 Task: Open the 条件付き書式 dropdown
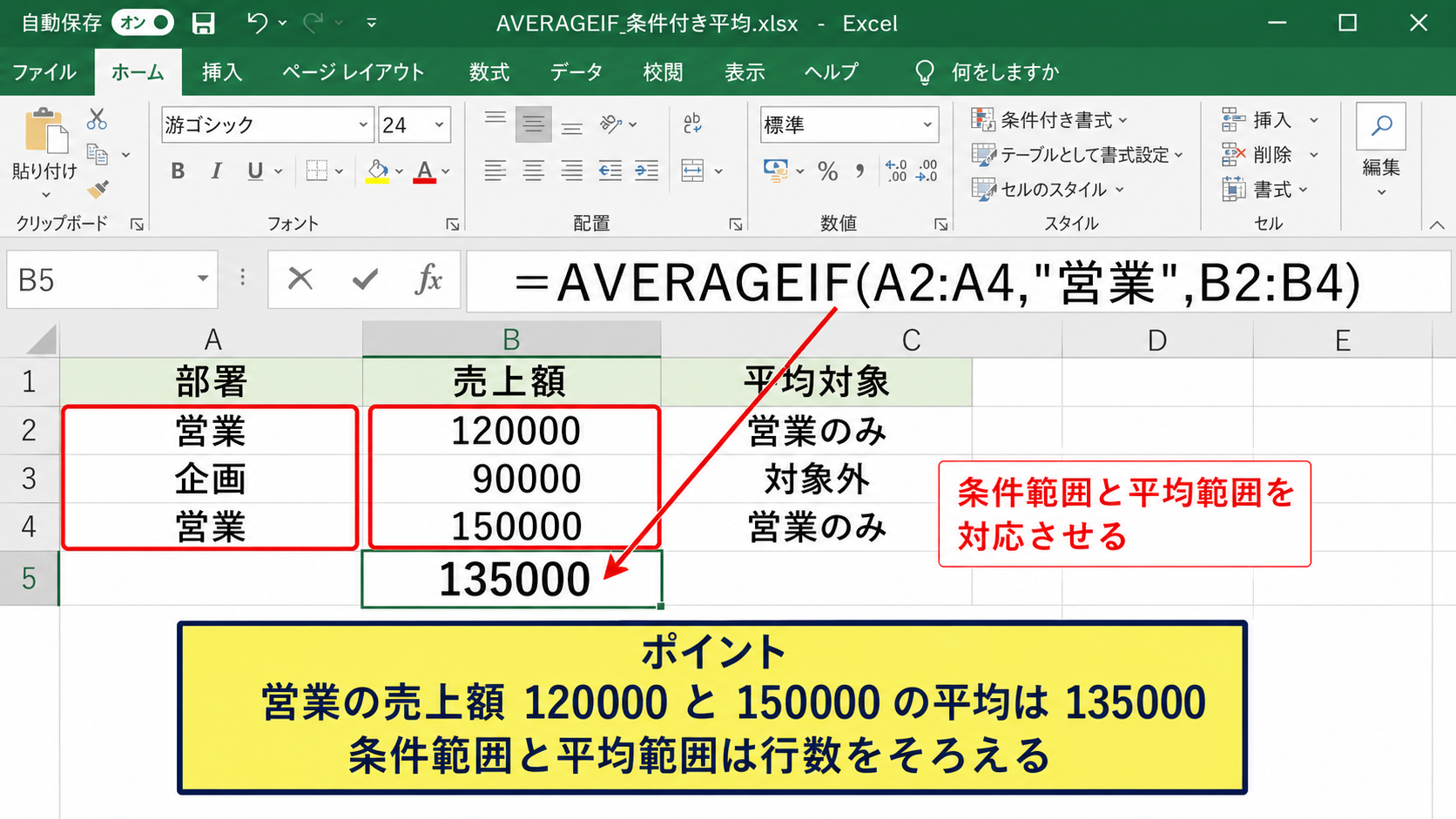[1049, 119]
